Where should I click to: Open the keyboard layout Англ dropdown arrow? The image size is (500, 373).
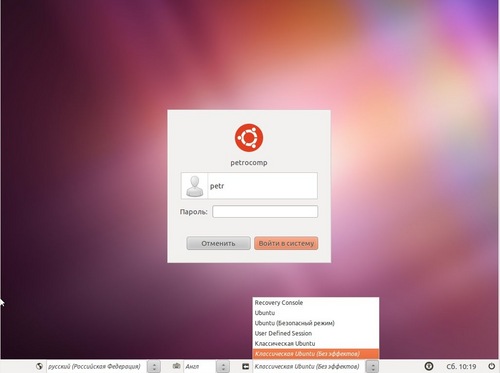[x=223, y=367]
